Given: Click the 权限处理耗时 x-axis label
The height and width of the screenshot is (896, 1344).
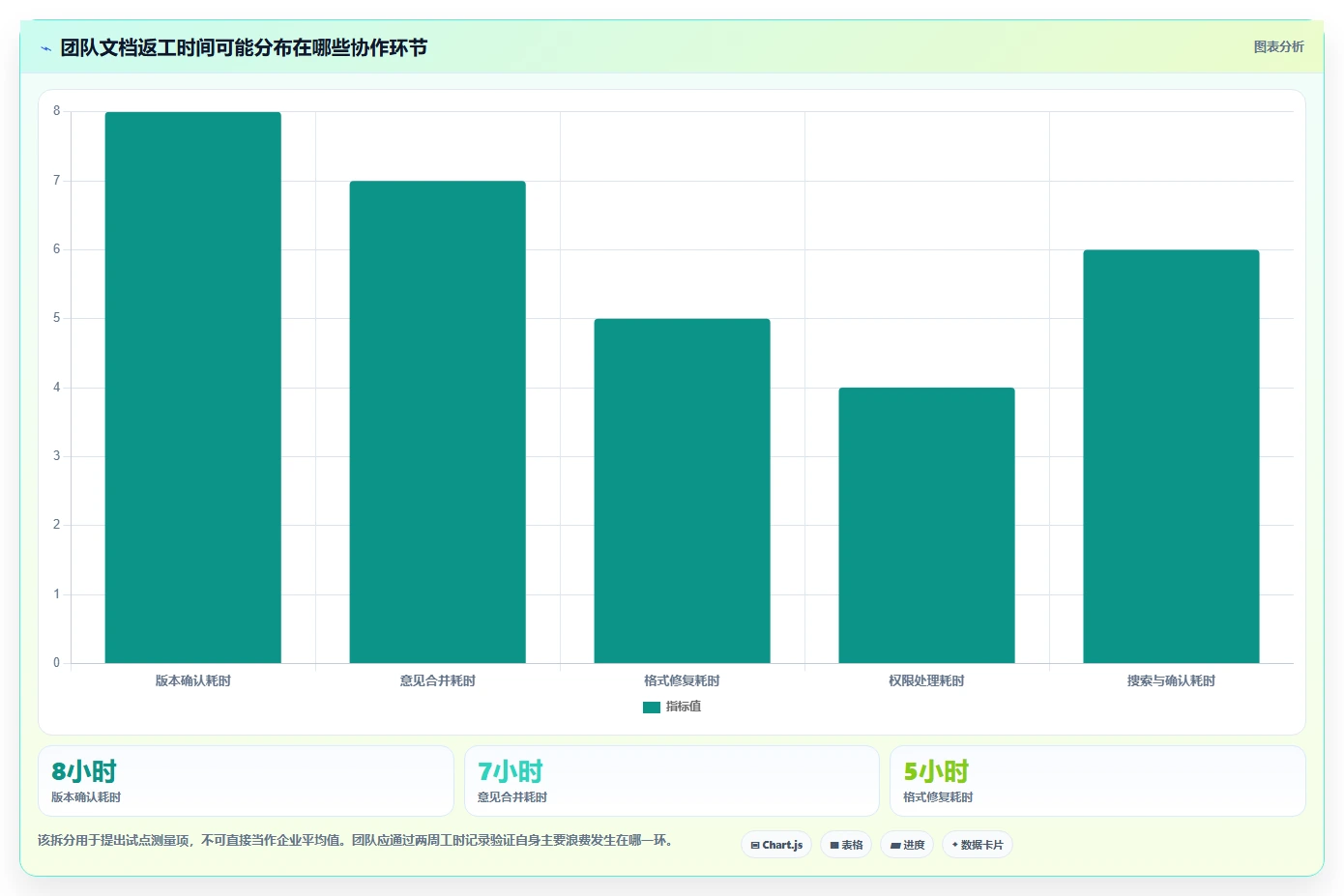Looking at the screenshot, I should point(926,680).
